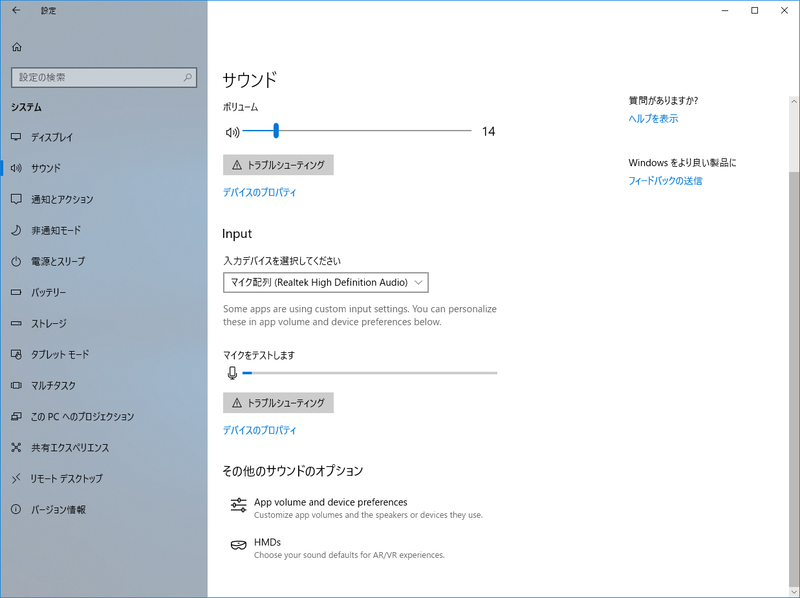Click the バッテリー battery icon

coord(16,292)
